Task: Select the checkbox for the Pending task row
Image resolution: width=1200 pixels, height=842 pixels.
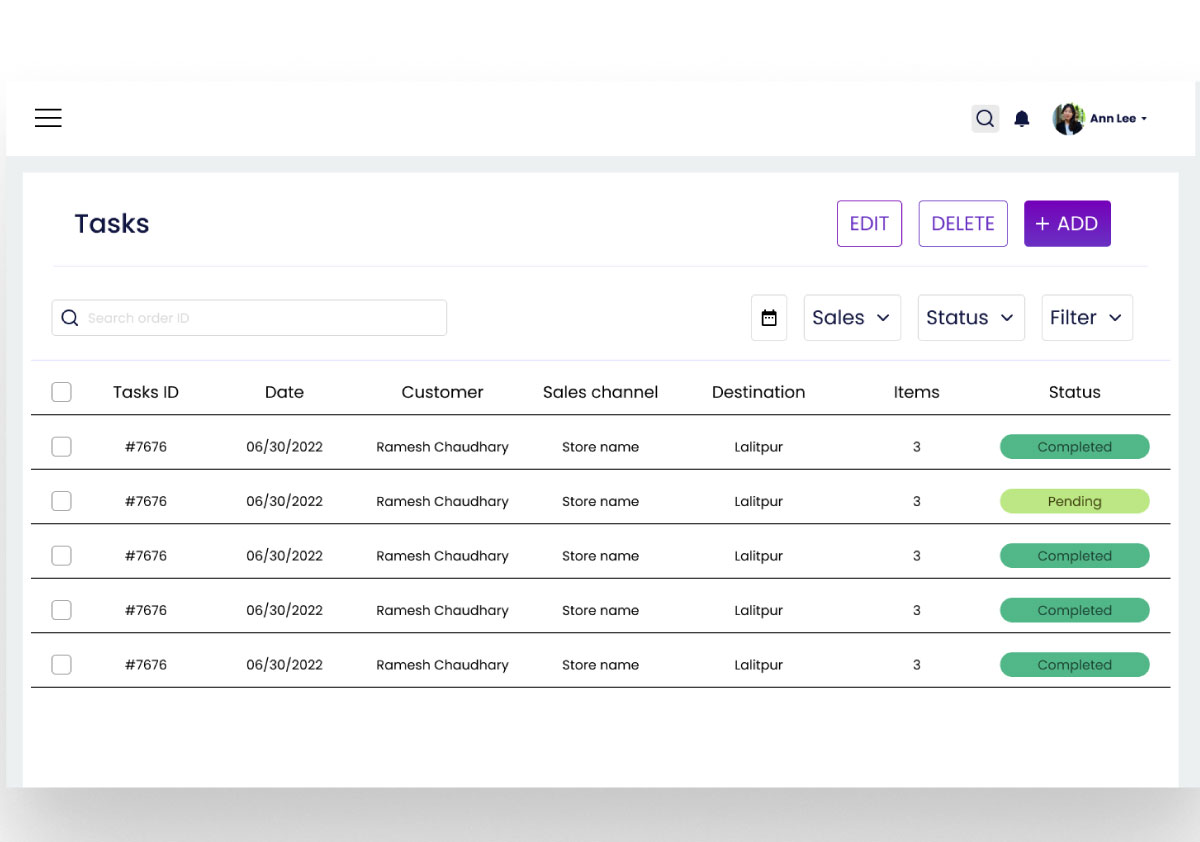Action: click(61, 501)
